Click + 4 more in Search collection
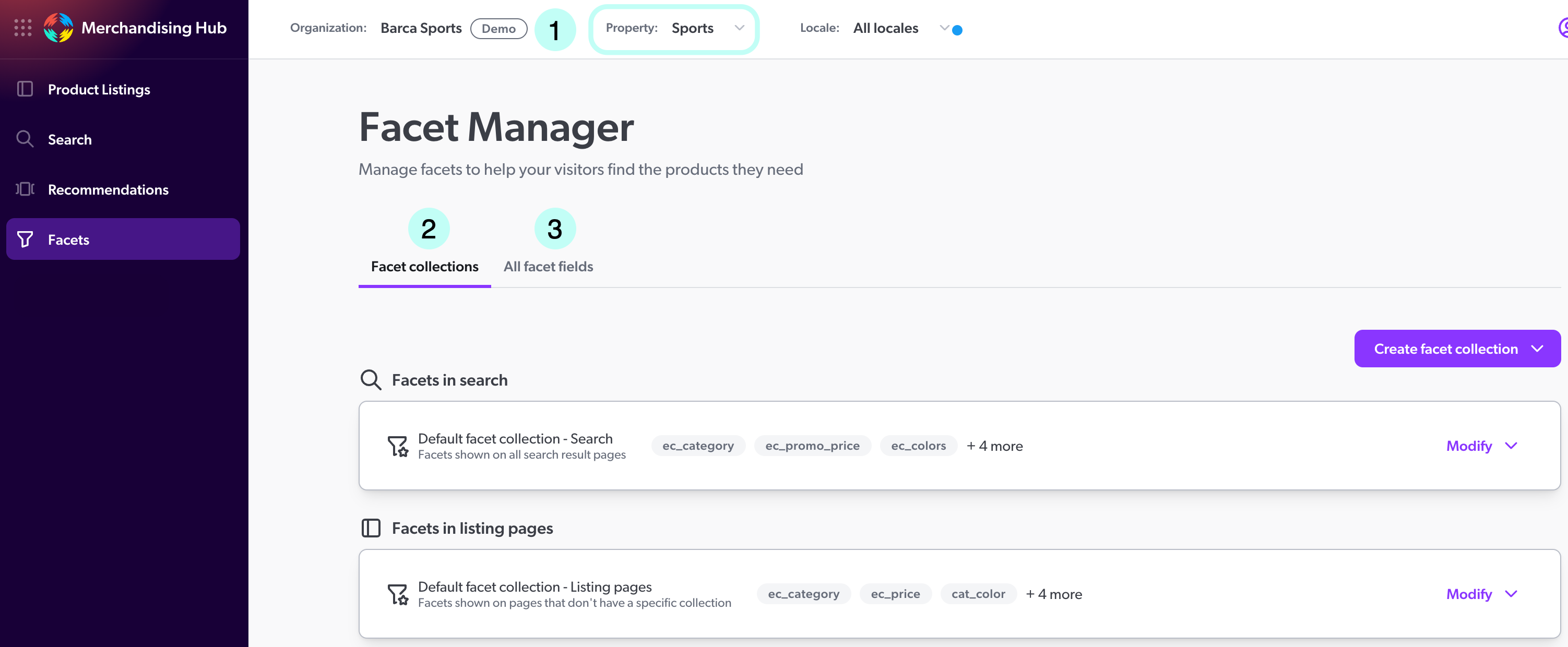 pyautogui.click(x=994, y=446)
